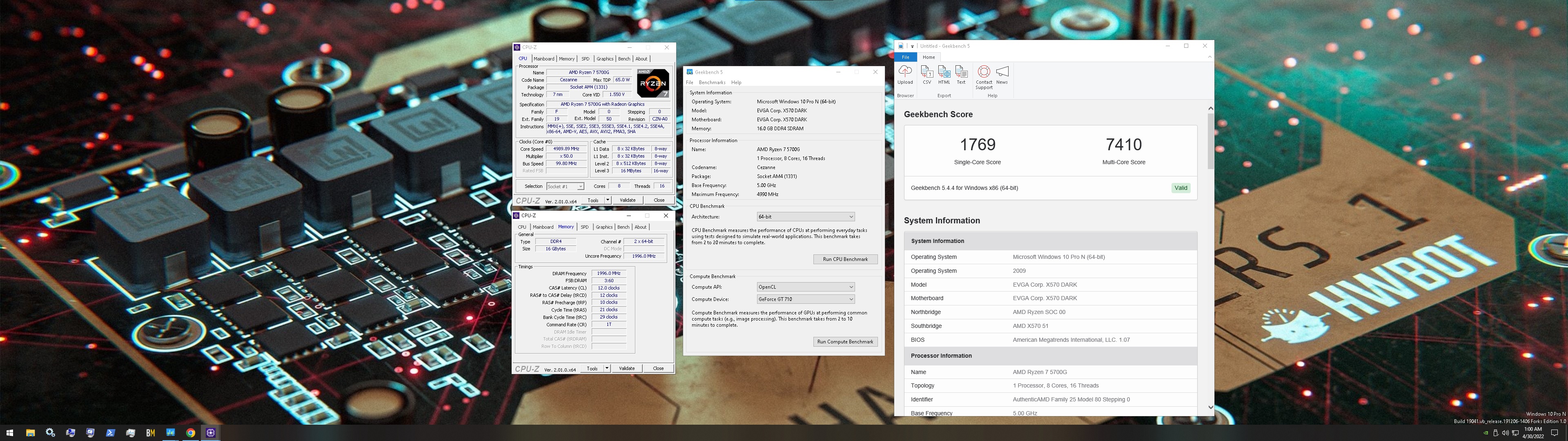Open the File tab in Geekbench results window
Screen dimensions: 1568x441
(906, 57)
